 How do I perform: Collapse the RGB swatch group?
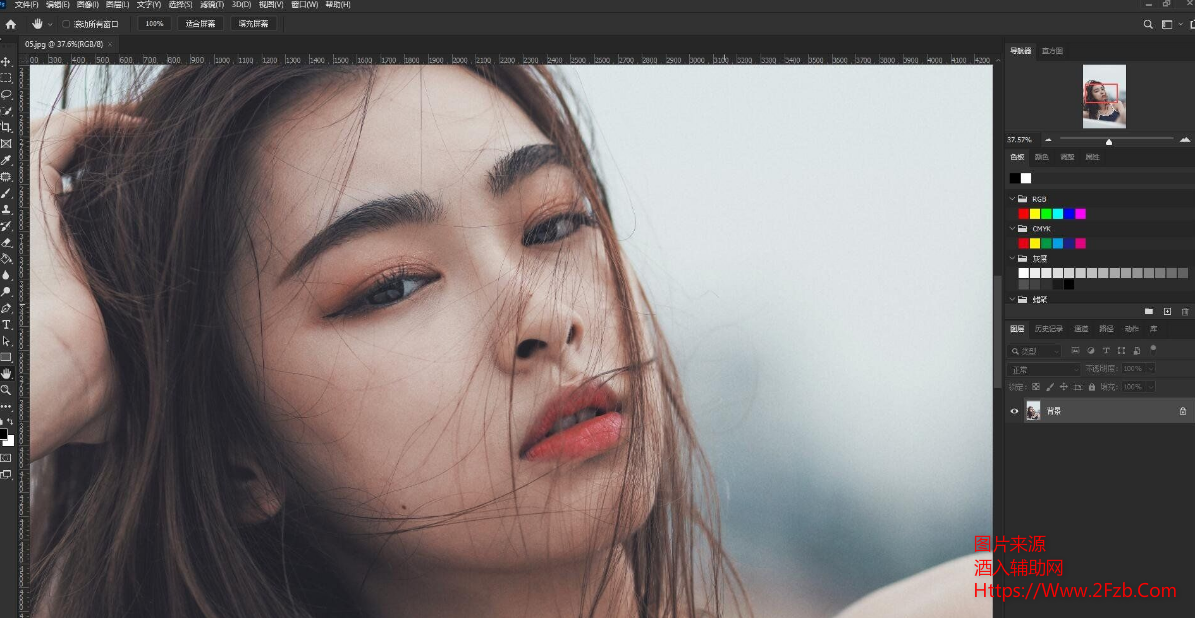1012,199
